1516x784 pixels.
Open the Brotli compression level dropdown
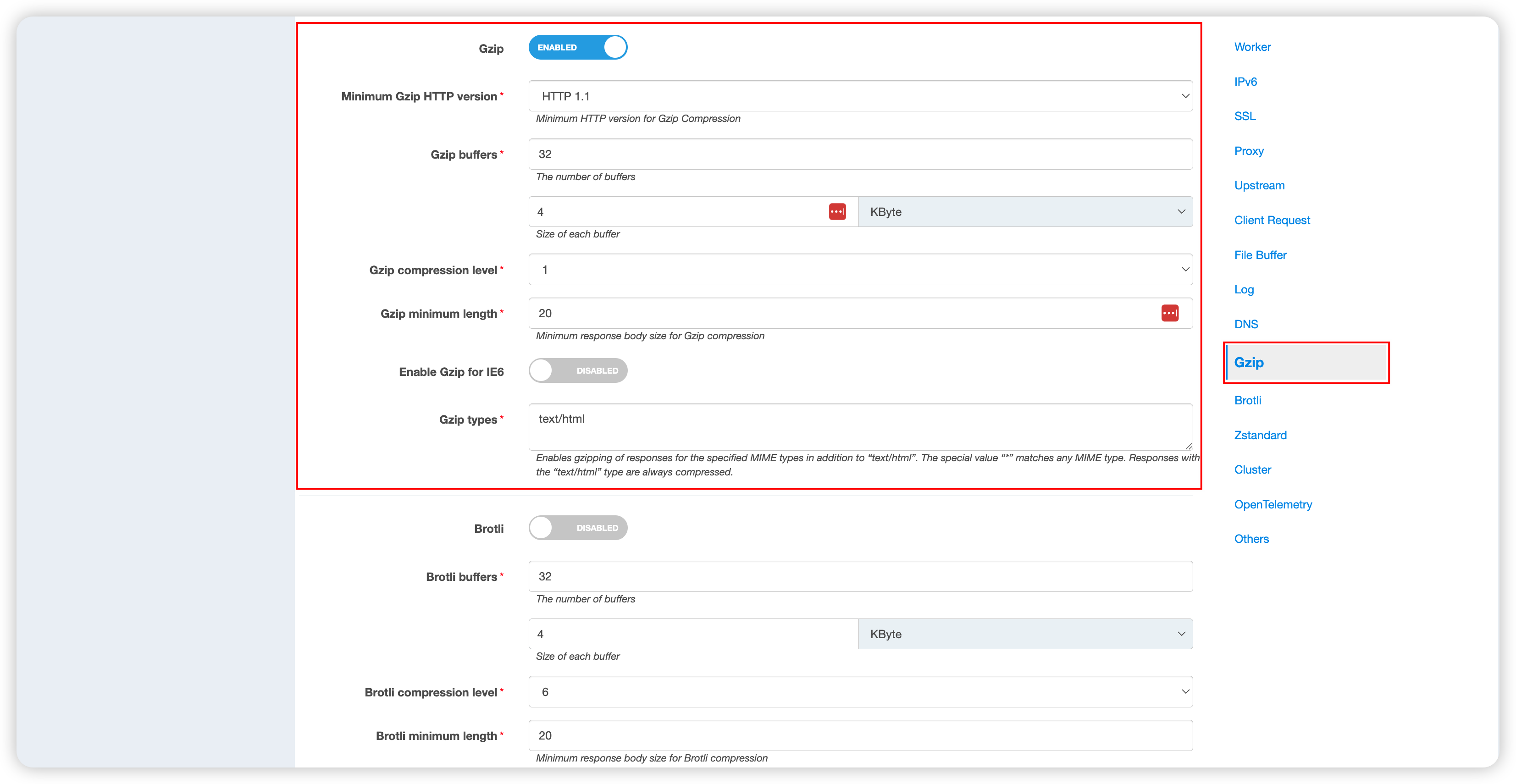pos(860,691)
